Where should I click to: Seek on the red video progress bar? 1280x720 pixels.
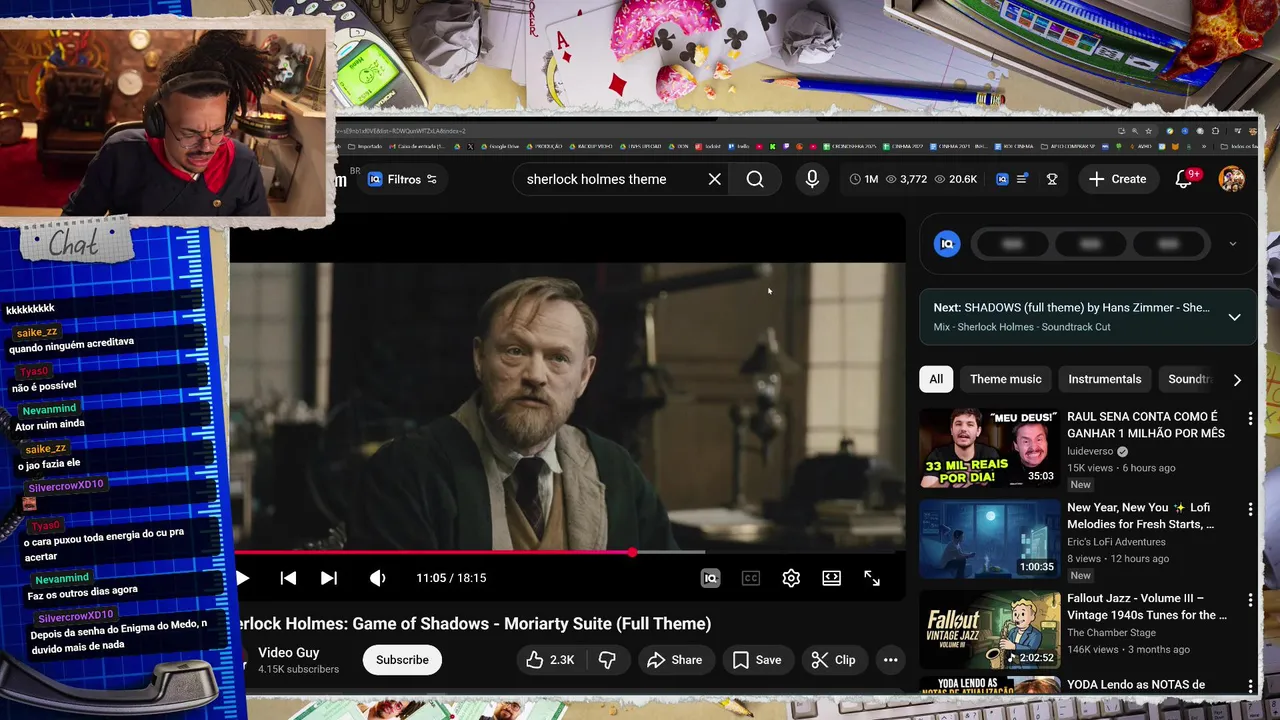568,552
